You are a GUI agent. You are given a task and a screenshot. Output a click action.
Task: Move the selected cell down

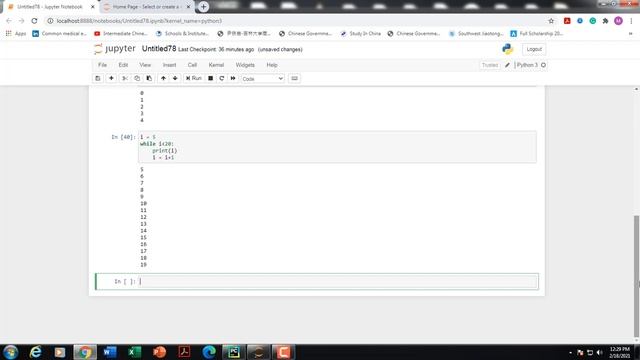pos(175,78)
